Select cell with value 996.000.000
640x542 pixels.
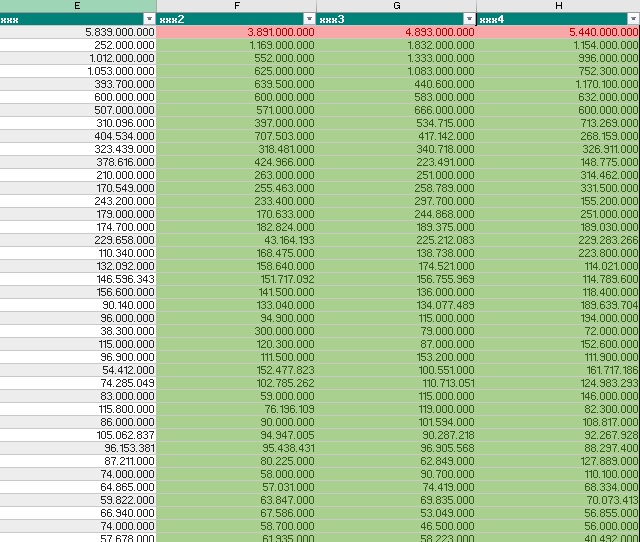[558, 58]
